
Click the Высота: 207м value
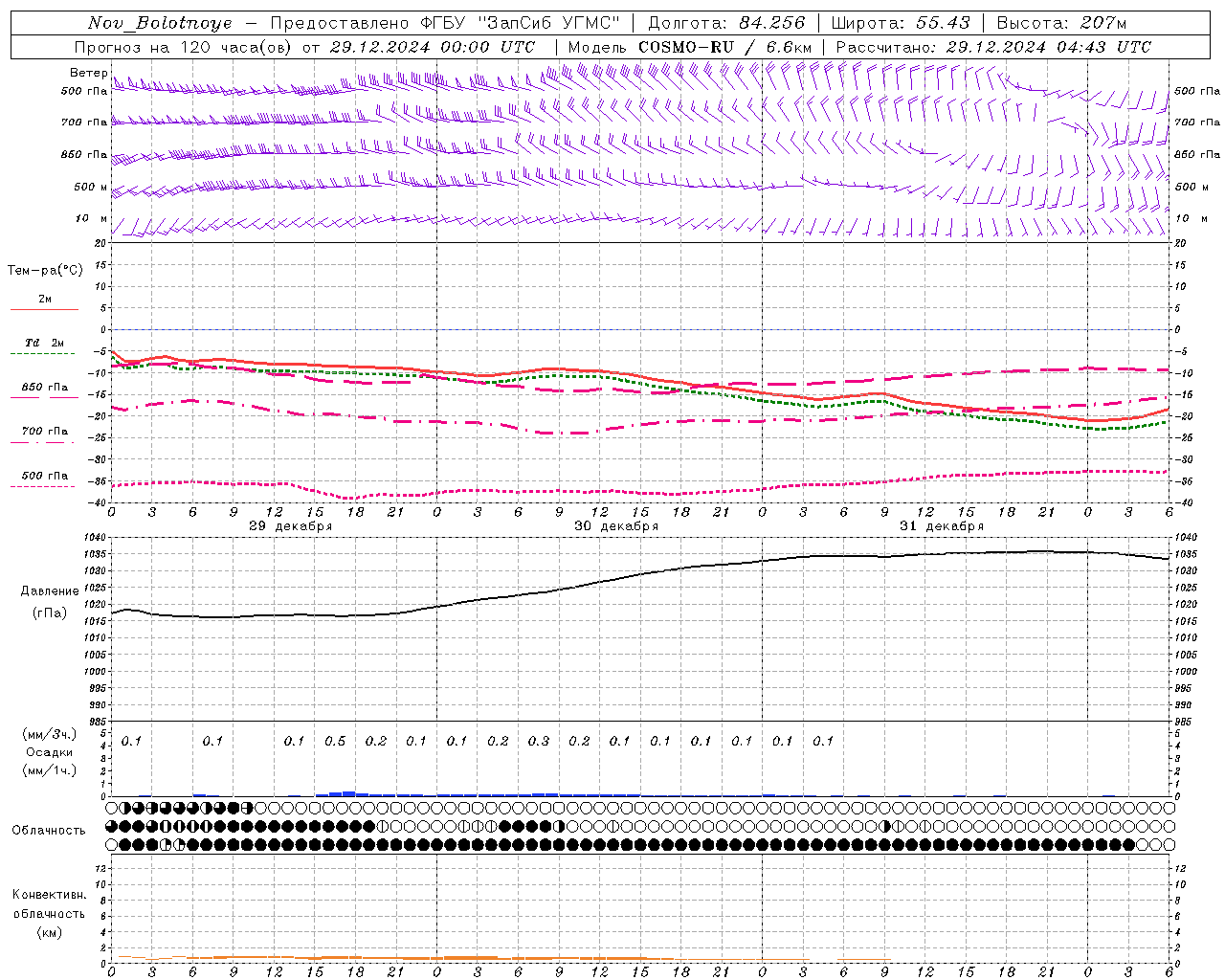coord(1061,23)
